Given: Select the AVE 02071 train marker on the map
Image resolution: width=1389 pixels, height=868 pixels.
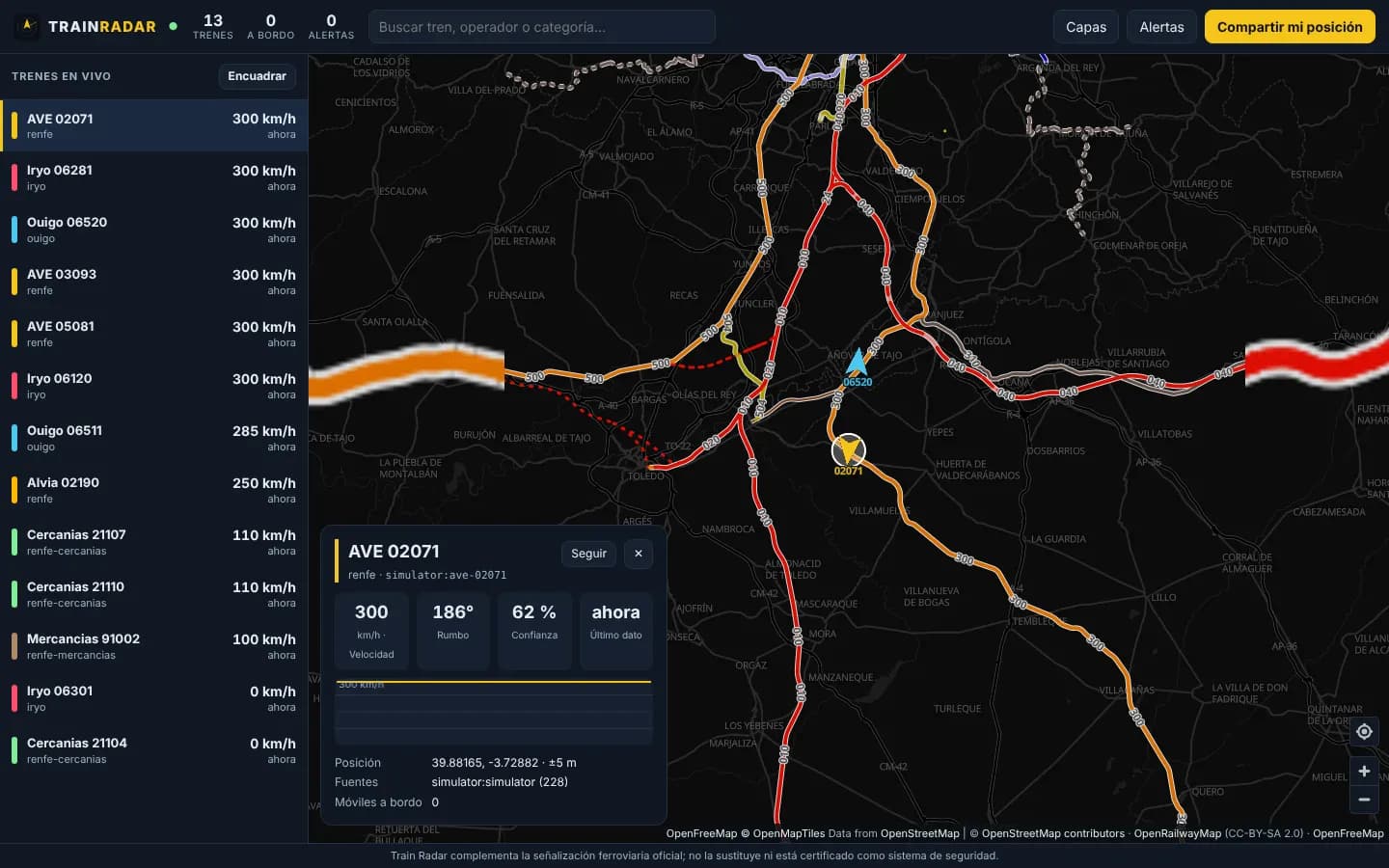Looking at the screenshot, I should (849, 450).
